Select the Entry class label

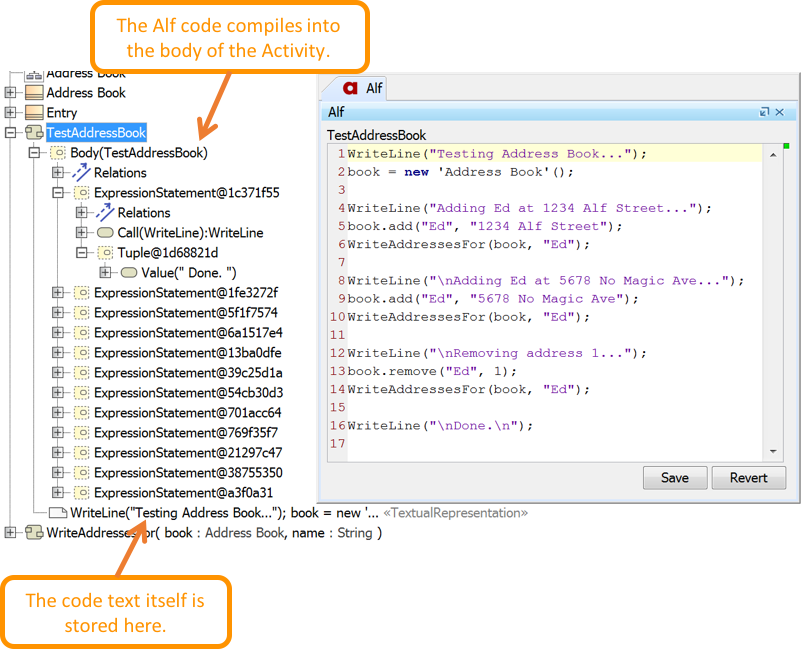point(61,113)
